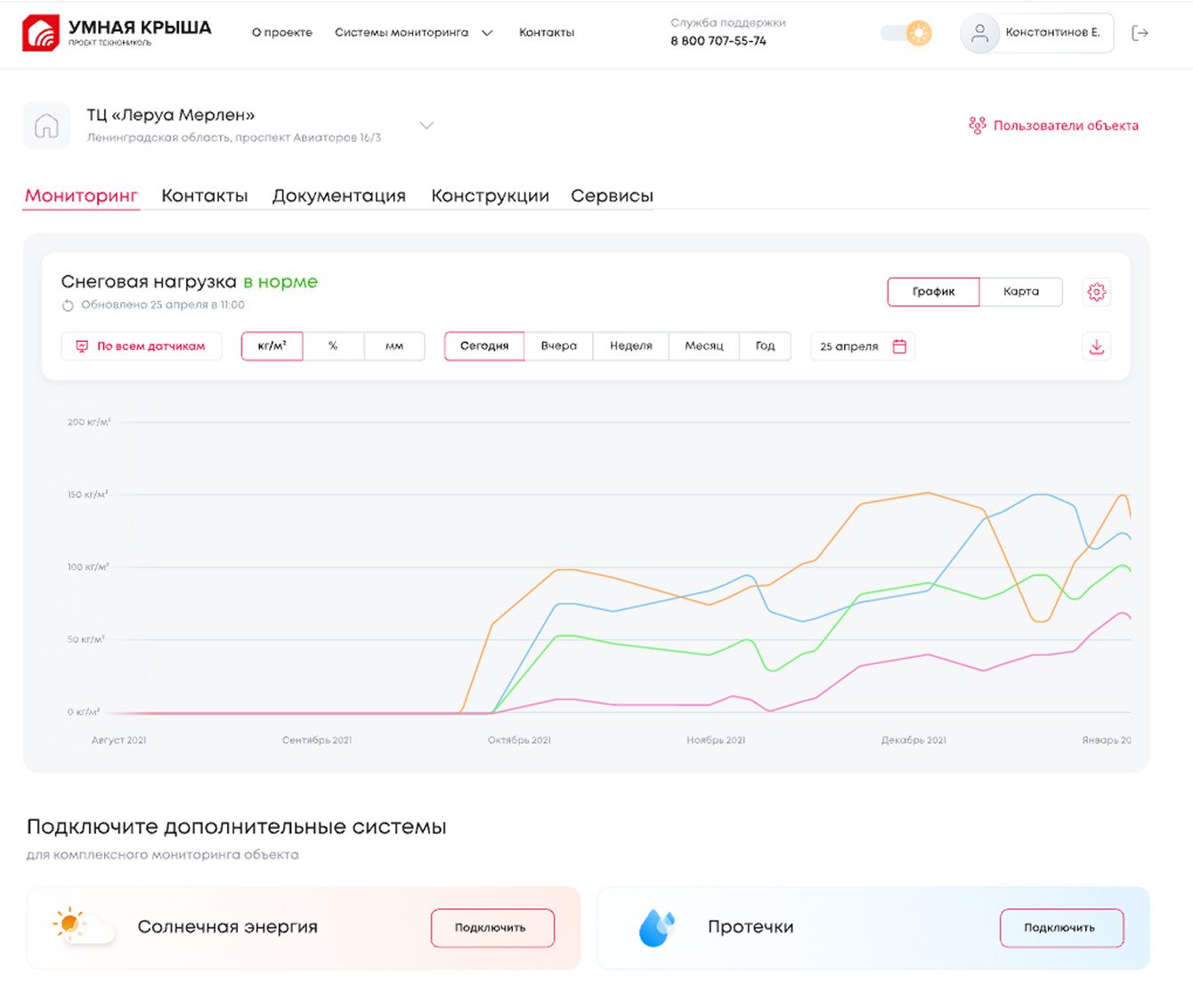Click the download chart data icon
1193x1008 pixels.
1096,346
